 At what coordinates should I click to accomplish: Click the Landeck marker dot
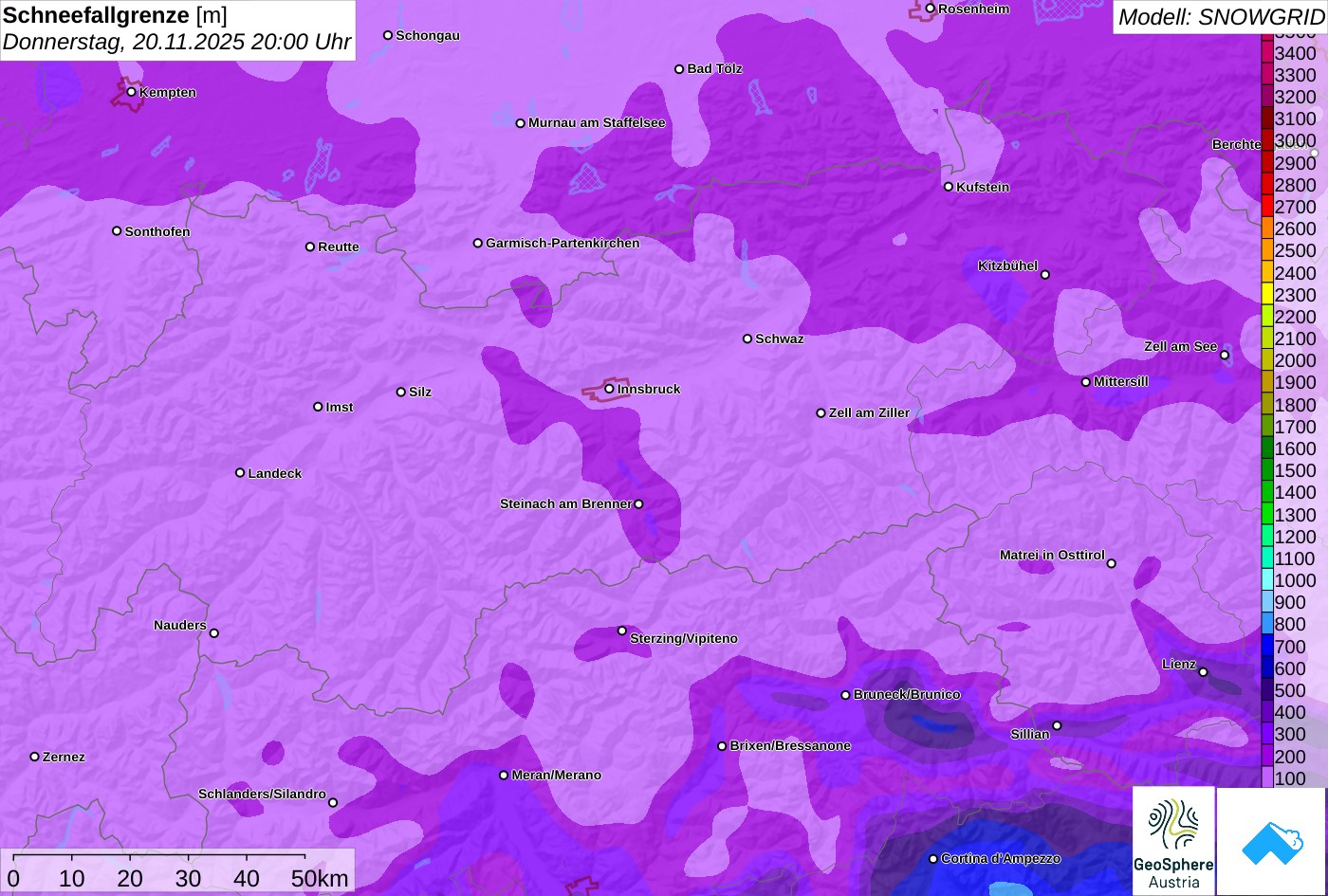click(240, 473)
